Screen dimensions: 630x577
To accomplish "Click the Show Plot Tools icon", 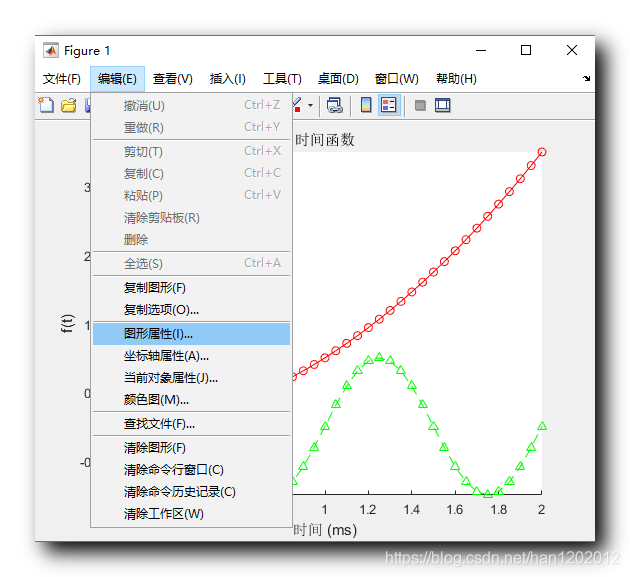I will (x=442, y=105).
